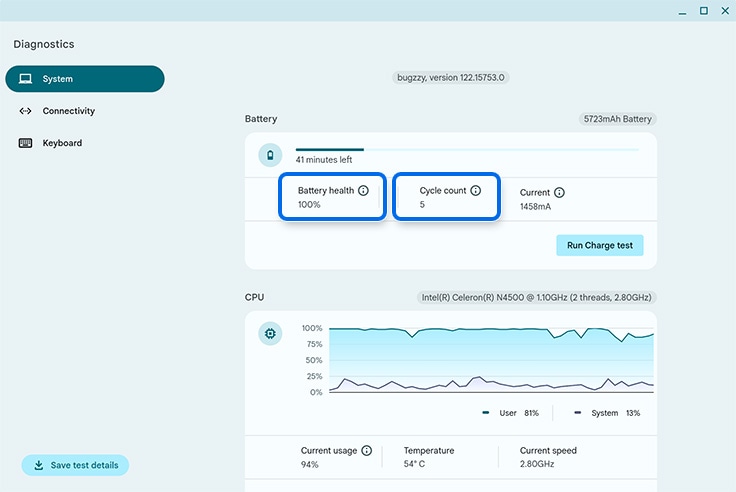This screenshot has height=492, width=736.
Task: Click the battery charge progress bar
Action: pos(467,149)
